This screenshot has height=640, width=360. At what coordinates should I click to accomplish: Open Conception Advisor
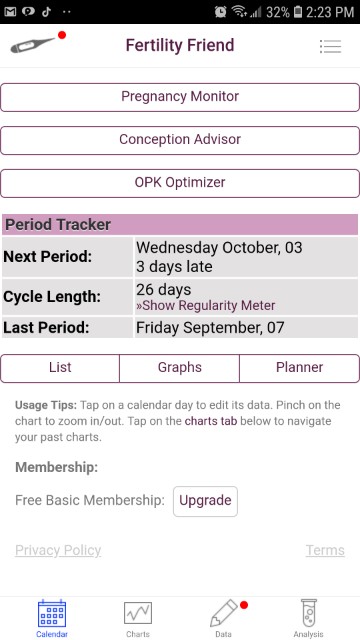[x=180, y=140]
